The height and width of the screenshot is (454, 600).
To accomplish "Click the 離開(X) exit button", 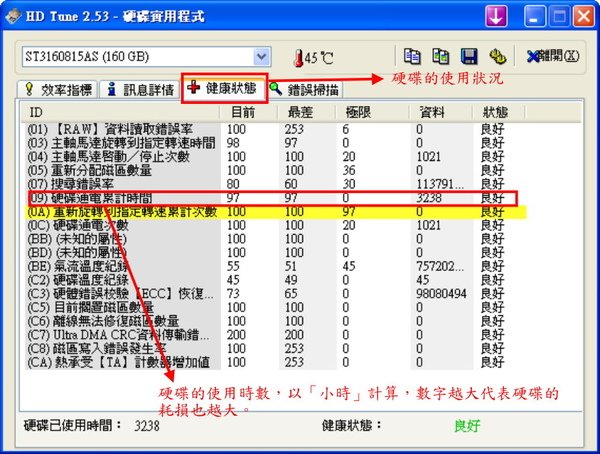I will click(553, 57).
